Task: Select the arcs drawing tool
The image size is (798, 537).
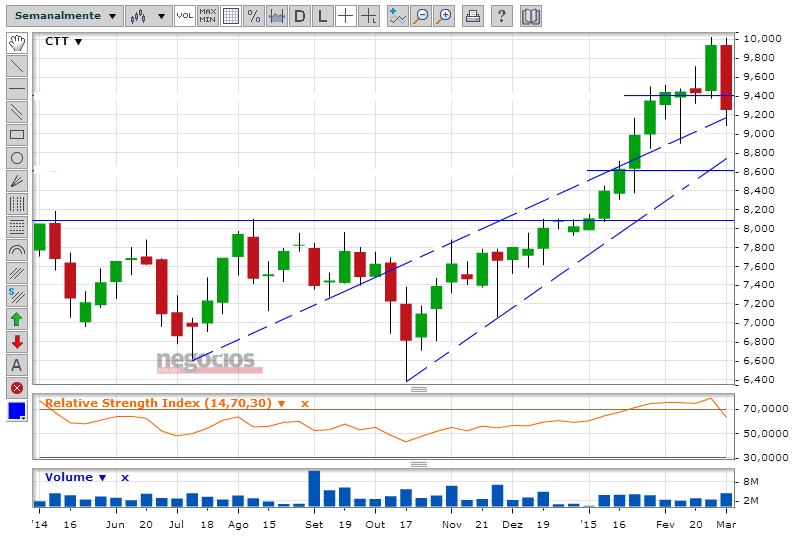Action: [17, 250]
